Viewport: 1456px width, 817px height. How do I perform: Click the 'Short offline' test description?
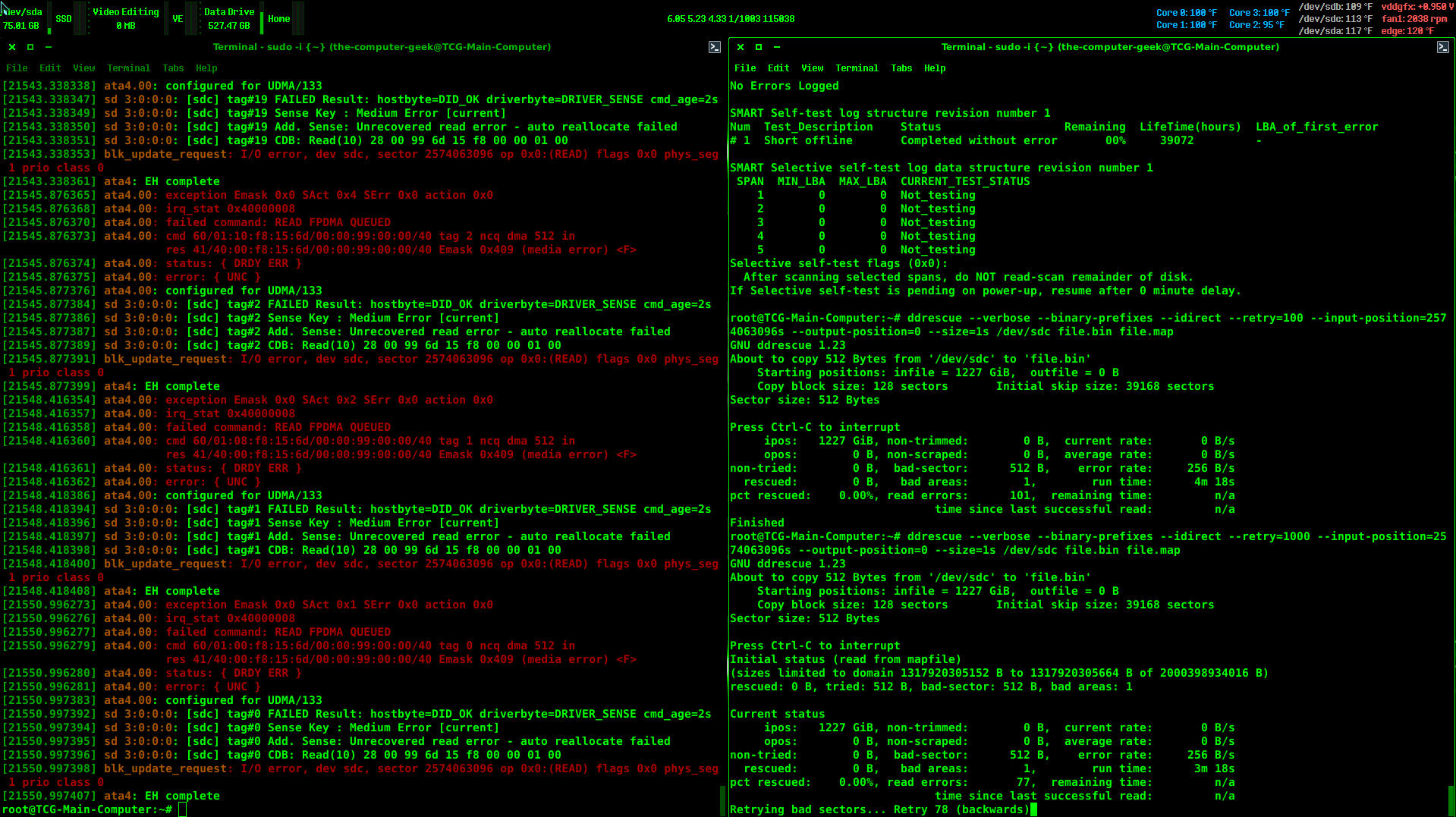point(808,140)
